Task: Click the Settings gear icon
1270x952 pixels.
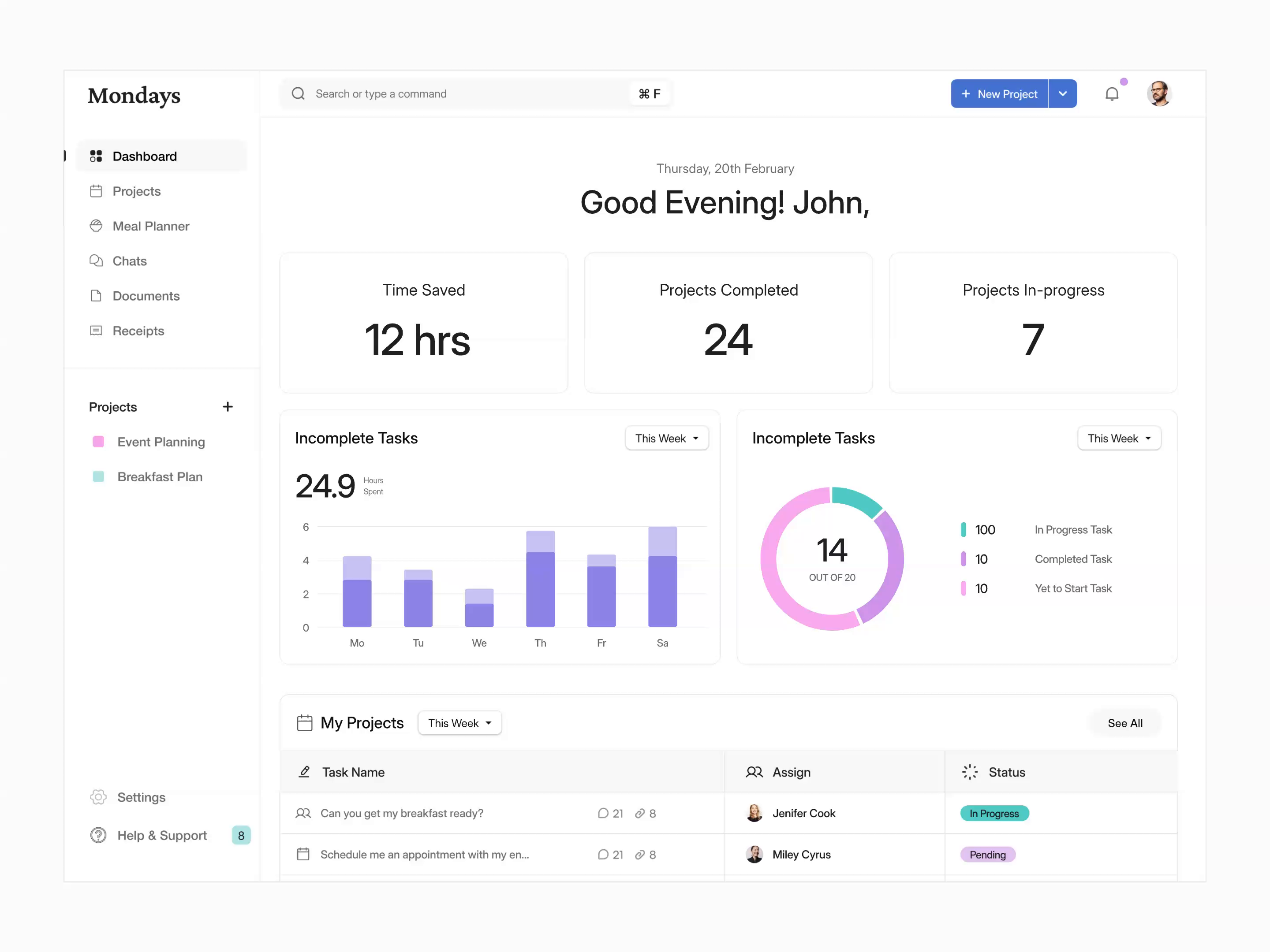Action: coord(97,797)
